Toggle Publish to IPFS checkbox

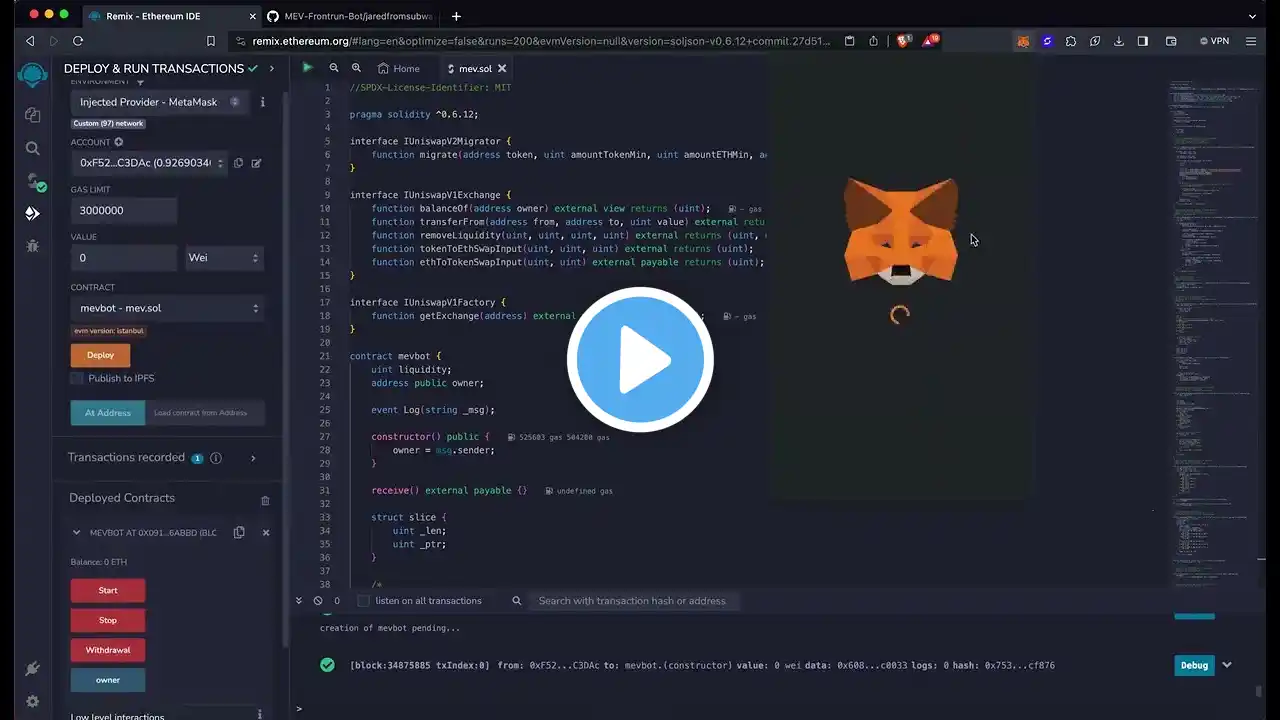pos(77,378)
